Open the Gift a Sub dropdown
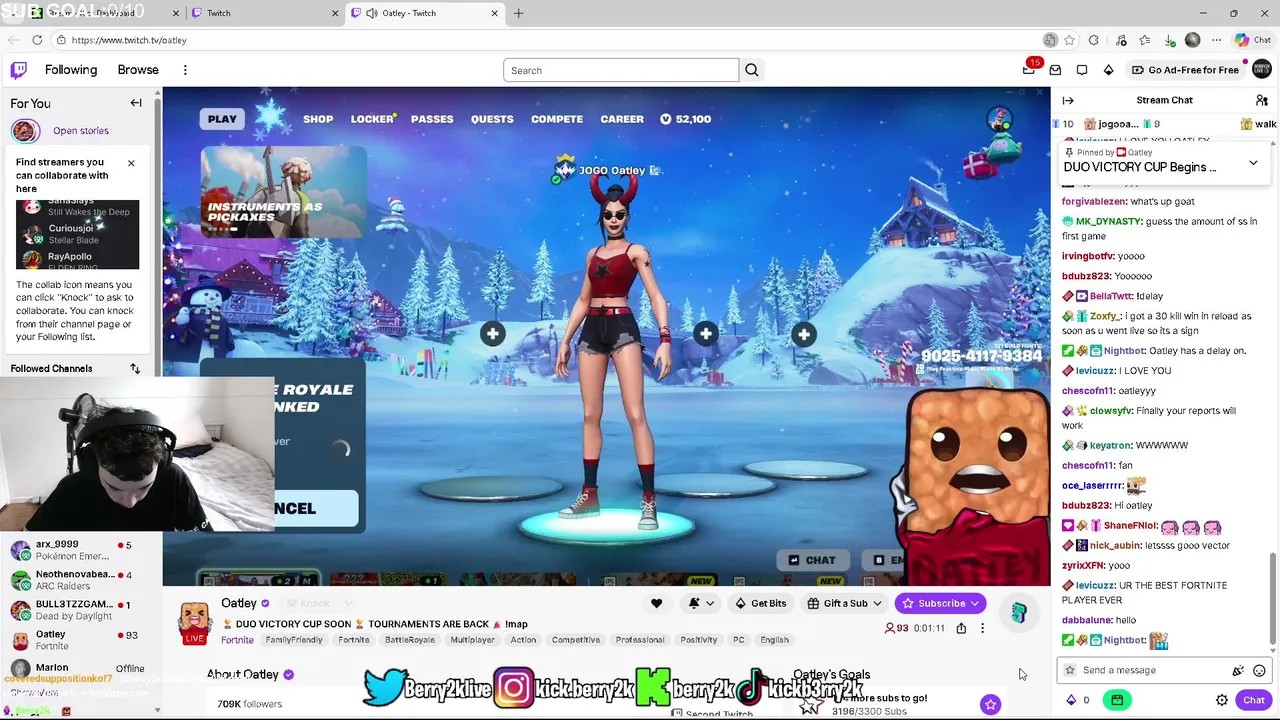 (x=845, y=603)
